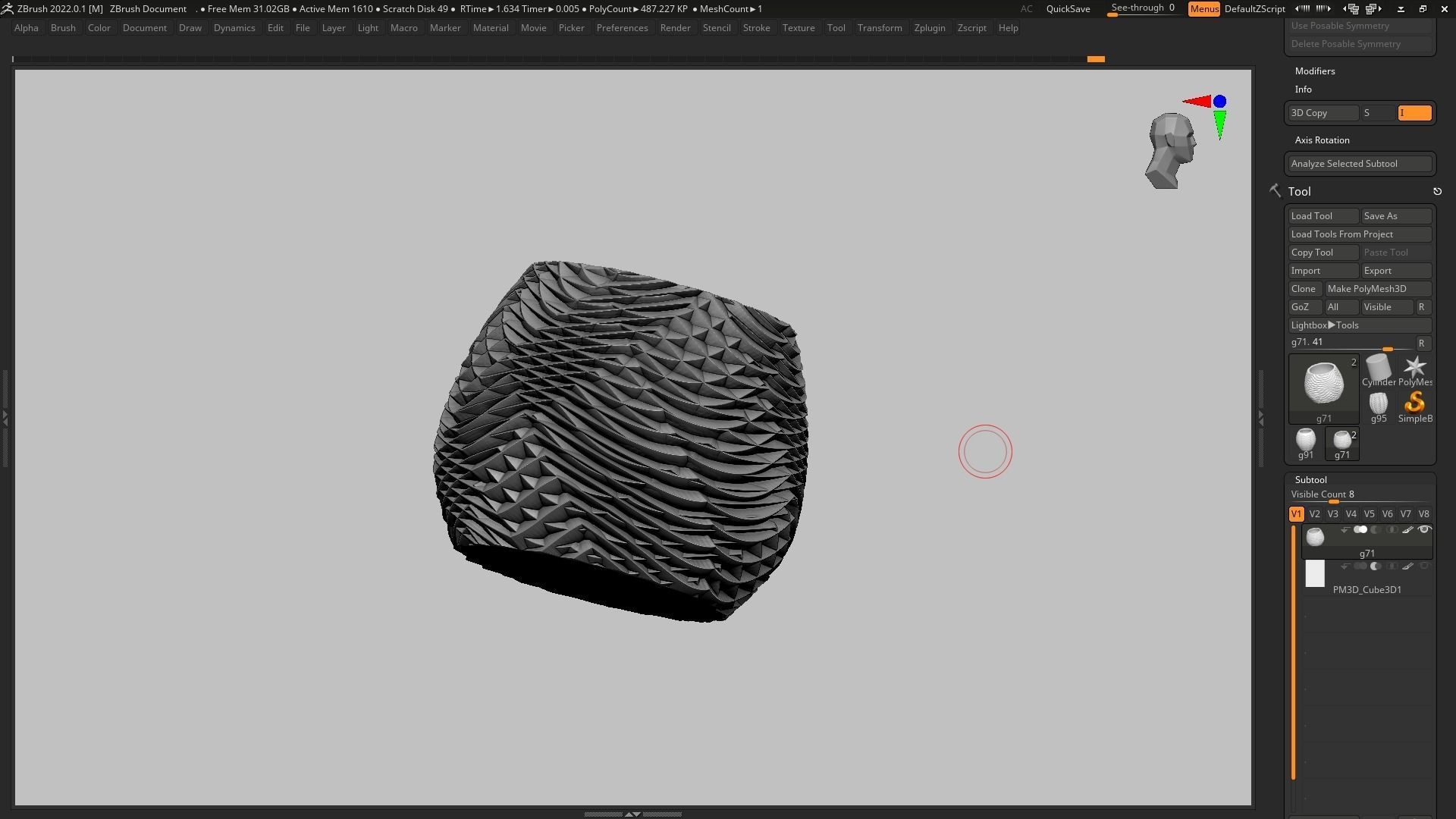Hide the g71 subtool using eye icon
This screenshot has width=1456, height=819.
[x=1424, y=530]
